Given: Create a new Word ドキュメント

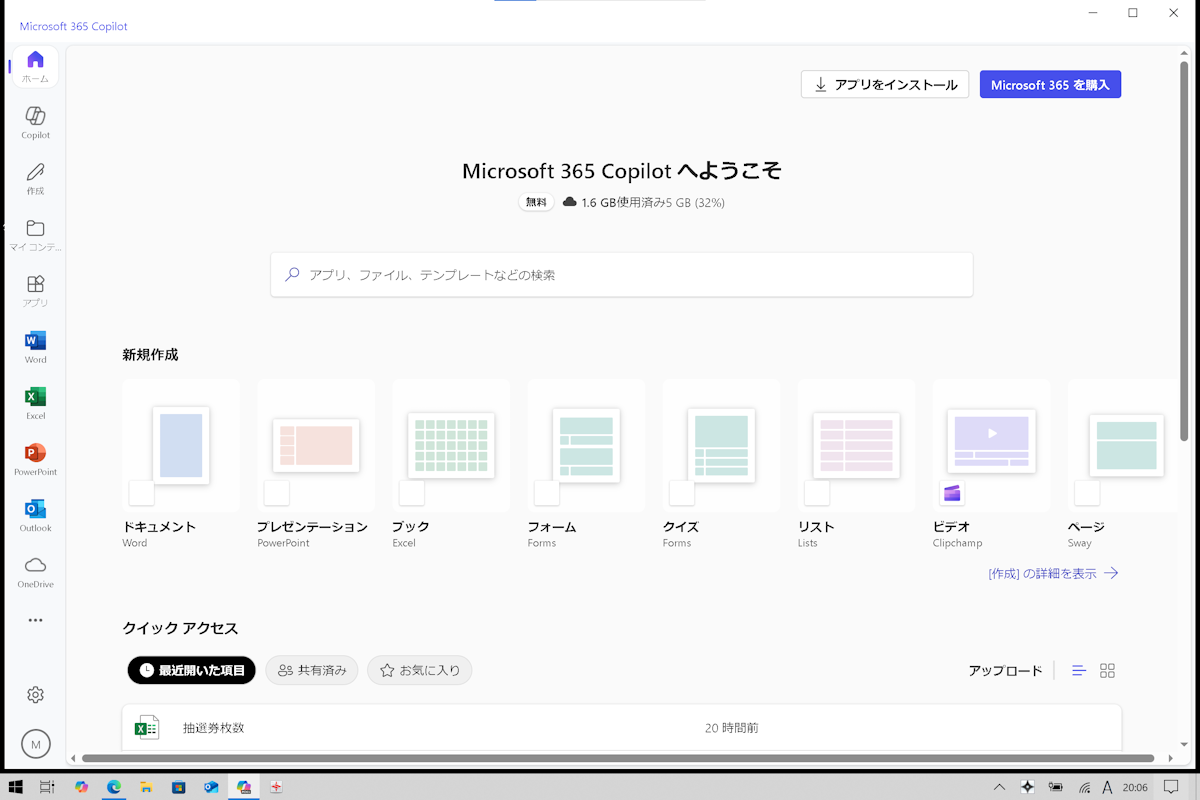Looking at the screenshot, I should pyautogui.click(x=181, y=464).
